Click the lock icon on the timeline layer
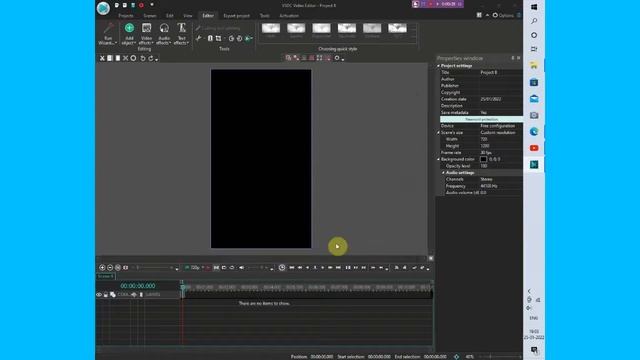Viewport: 640px width, 360px height. point(106,295)
